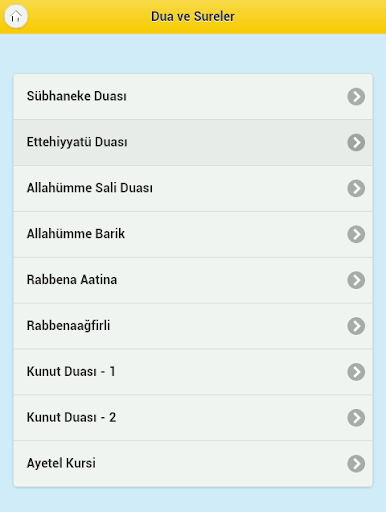Image resolution: width=386 pixels, height=512 pixels.
Task: Click arrow icon beside Rabbenaağfirli
Action: click(356, 326)
